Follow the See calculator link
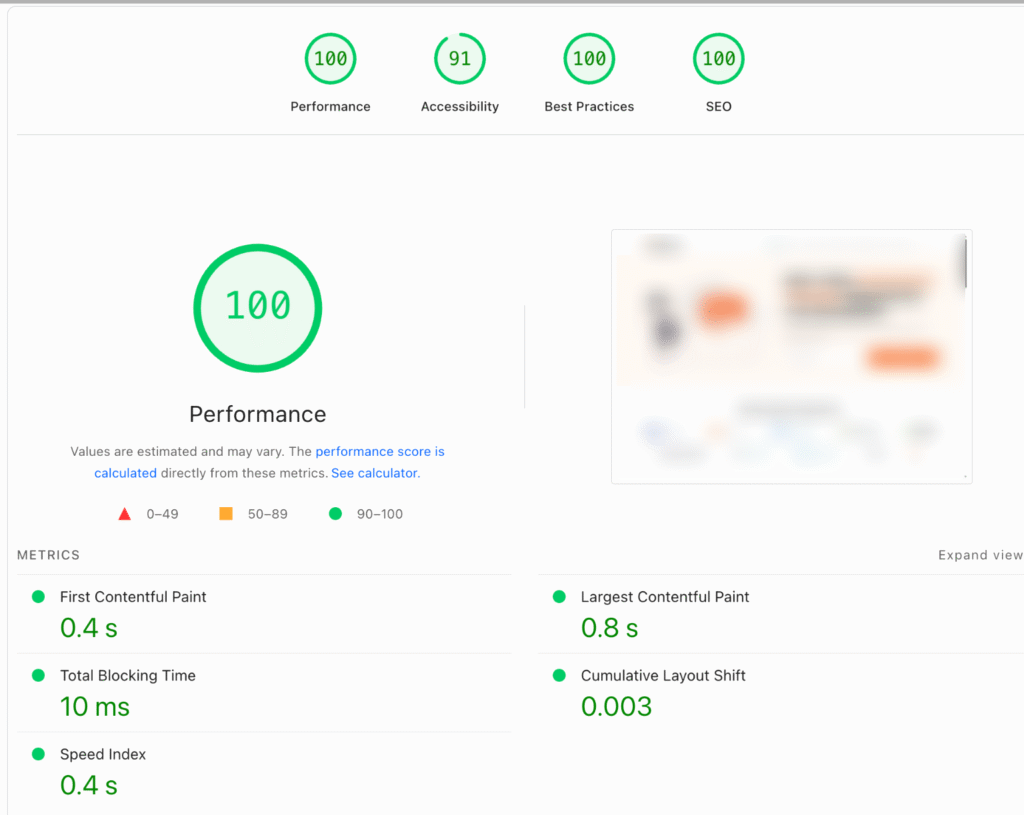1024x815 pixels. point(374,472)
